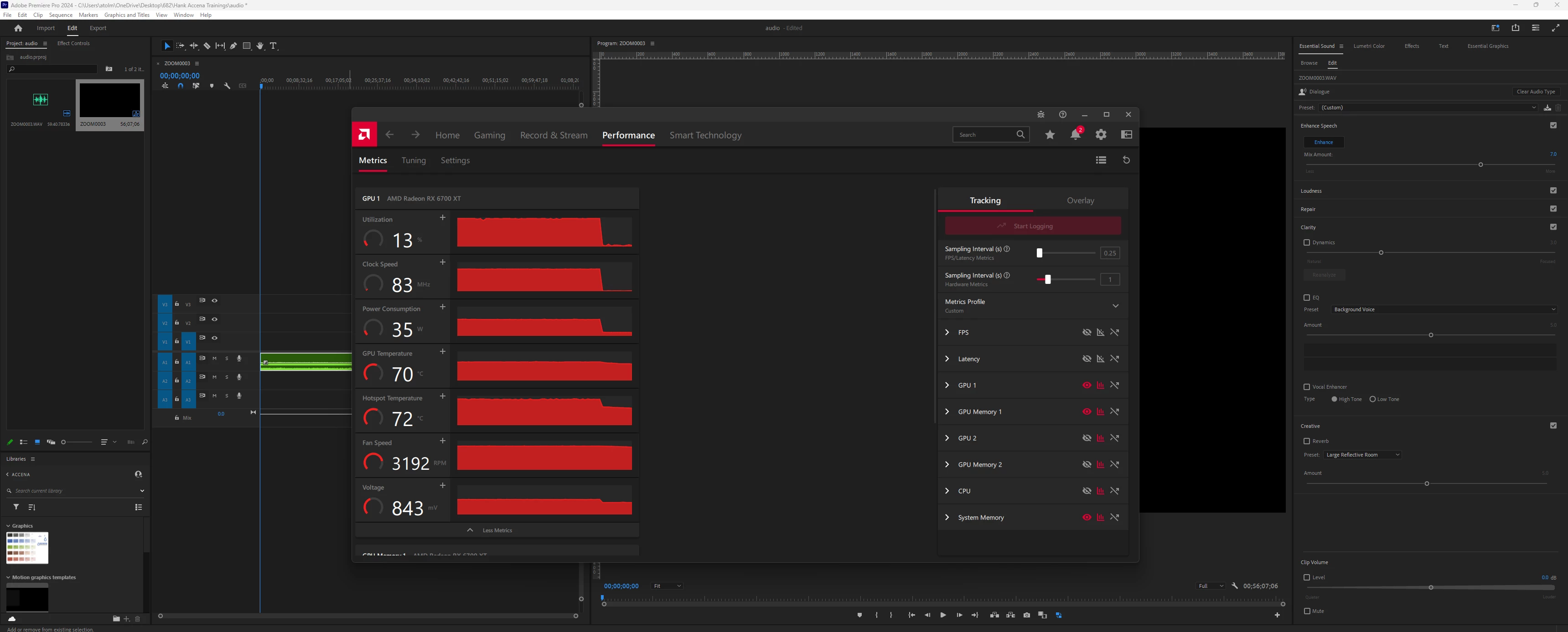This screenshot has height=632, width=1568.
Task: Click the AMD notifications bell icon
Action: [1075, 135]
